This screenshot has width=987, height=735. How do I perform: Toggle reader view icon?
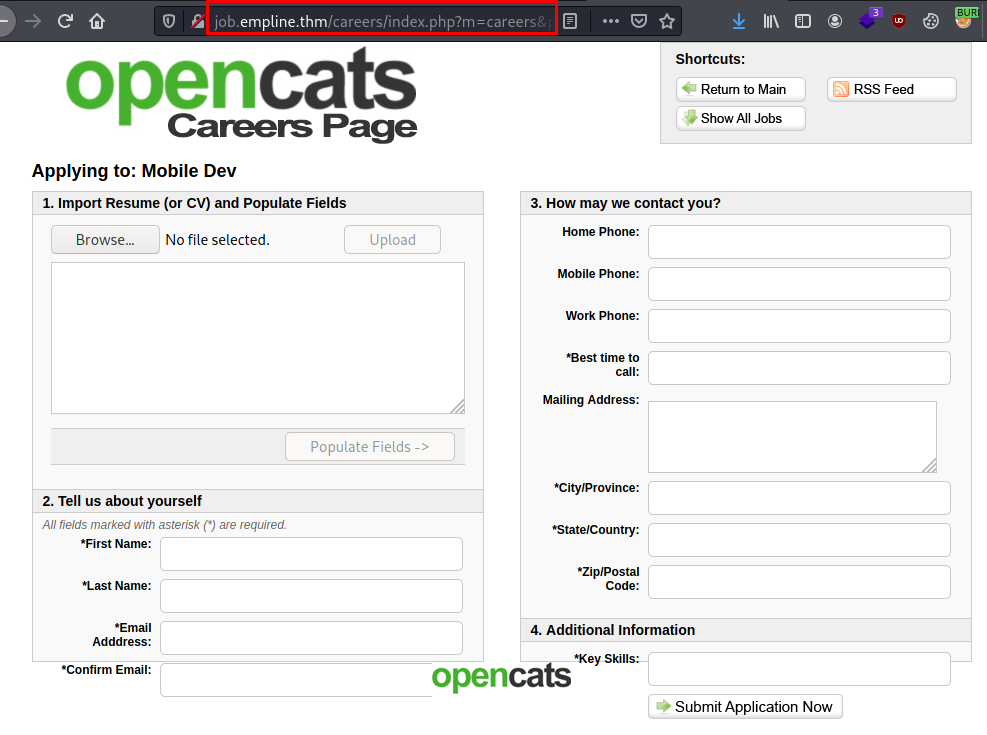(570, 21)
